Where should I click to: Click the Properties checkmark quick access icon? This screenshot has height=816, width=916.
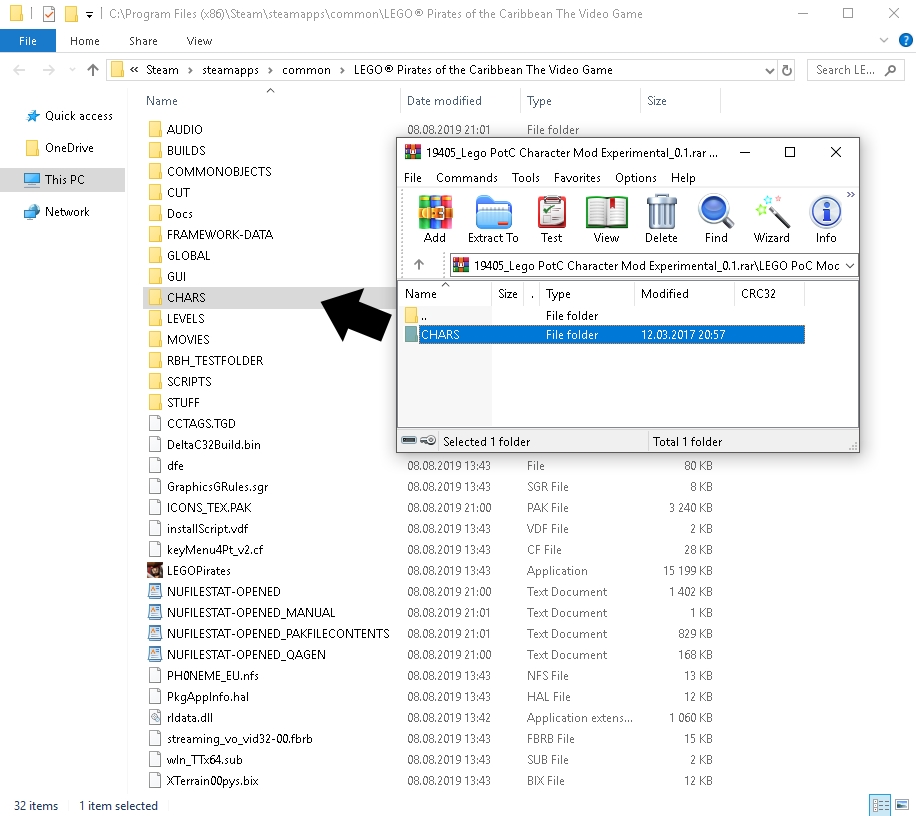tap(49, 13)
